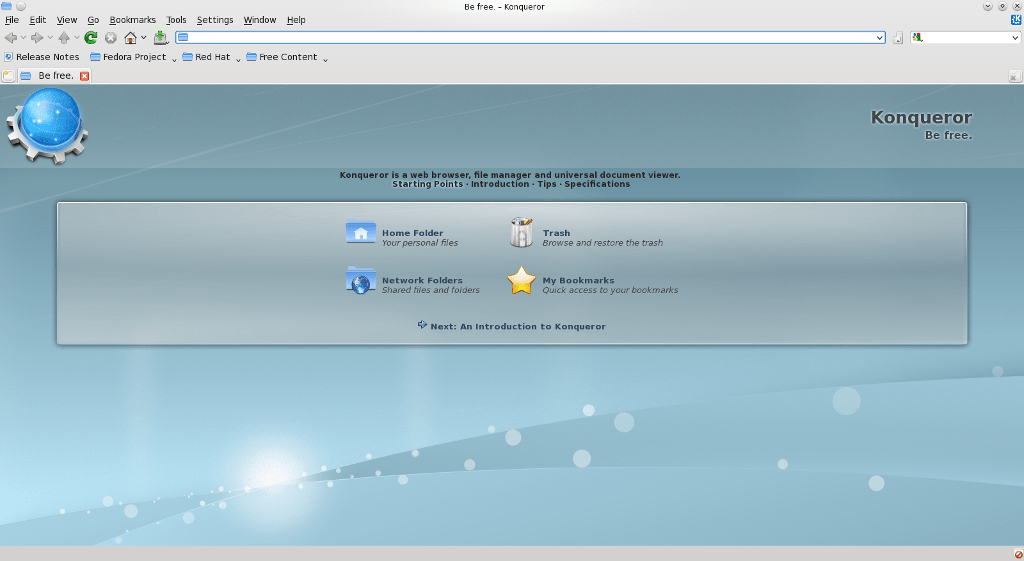Click 'Shared files and folders' text
Screen dimensions: 1024x561
point(430,290)
